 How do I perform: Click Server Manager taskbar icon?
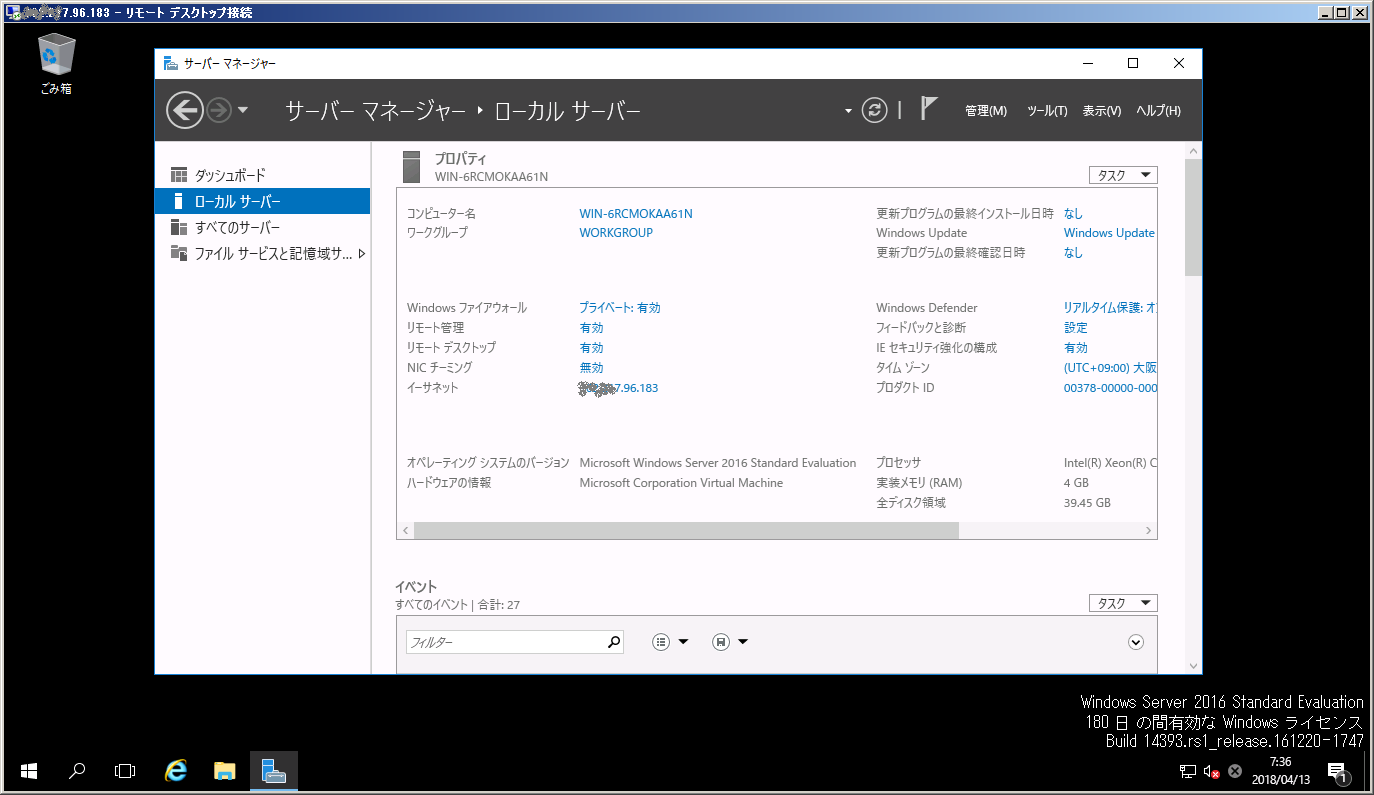274,771
